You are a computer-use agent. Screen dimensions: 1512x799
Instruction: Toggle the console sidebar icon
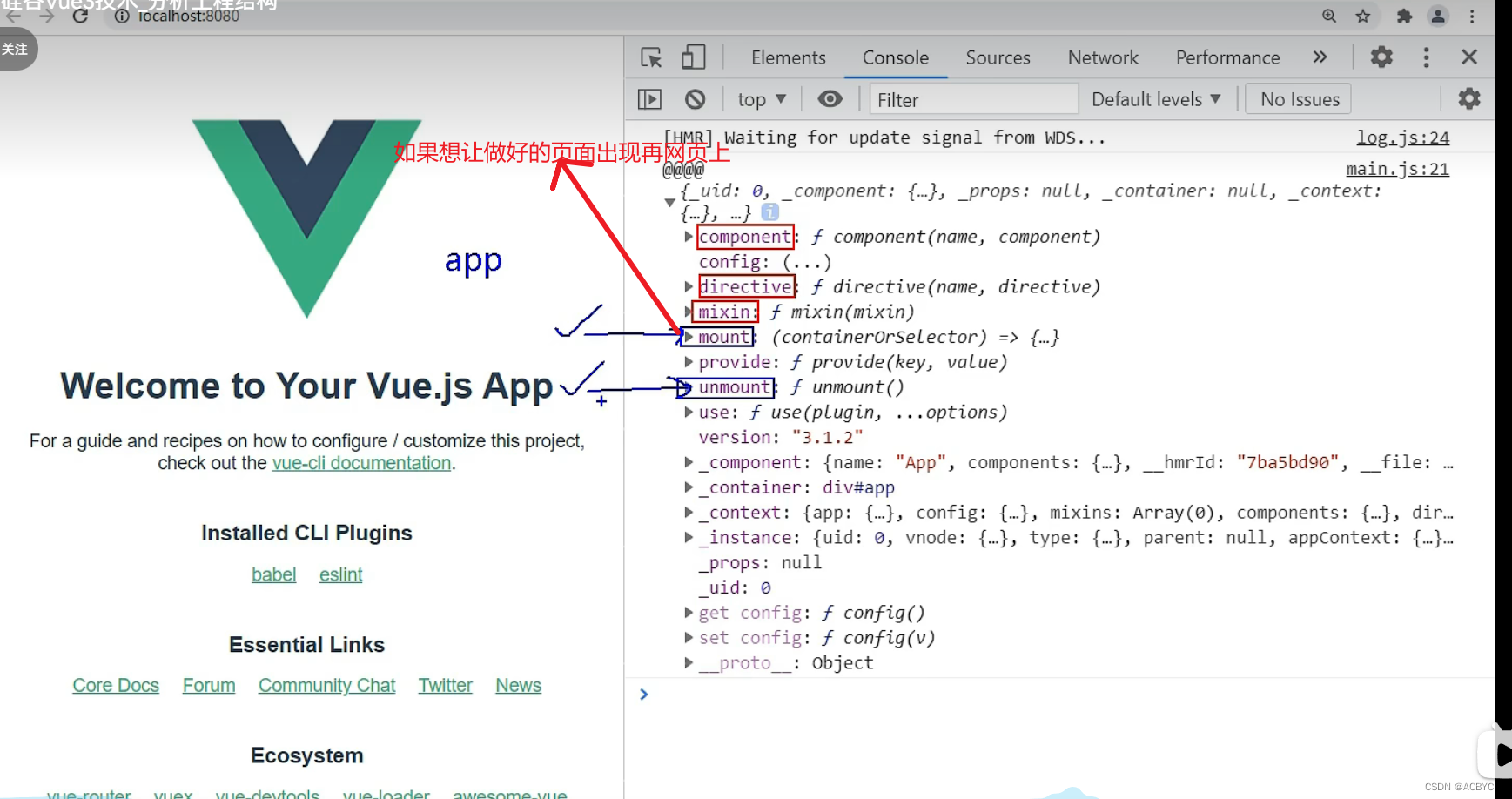(650, 99)
